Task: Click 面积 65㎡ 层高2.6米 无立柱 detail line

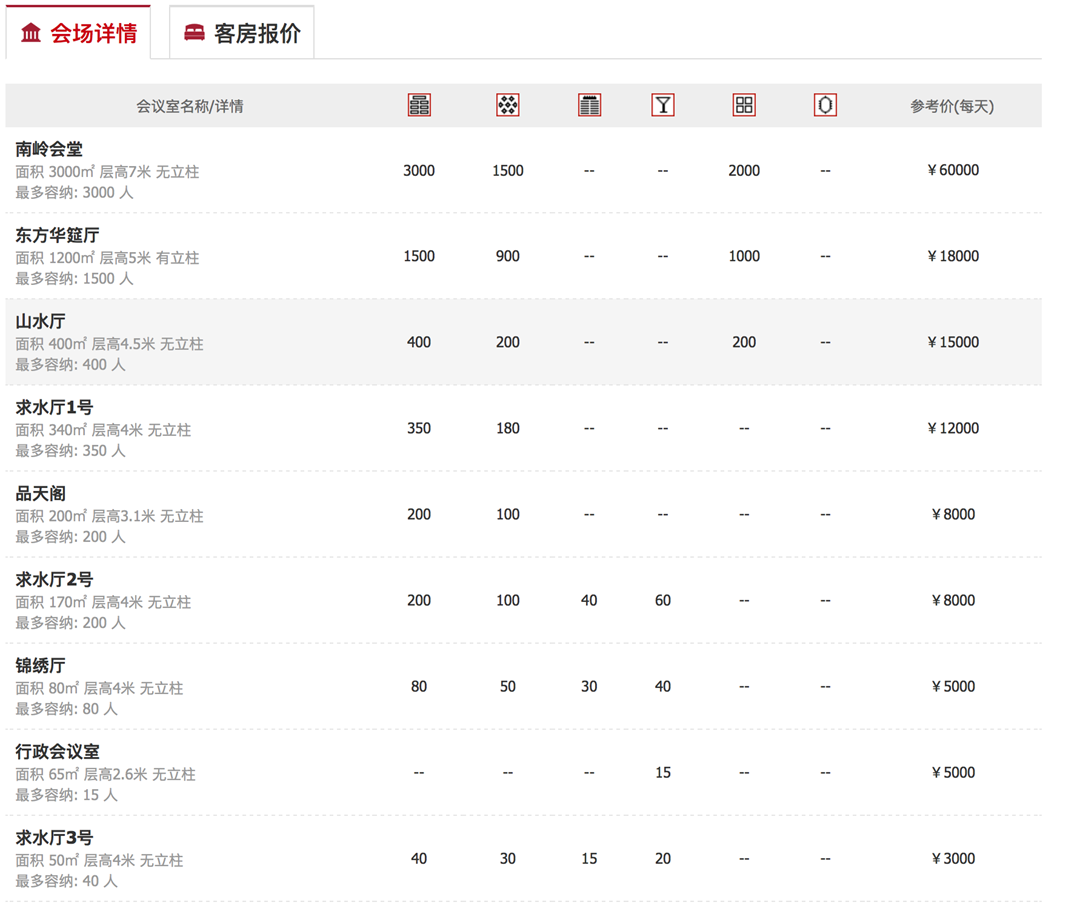Action: pos(105,774)
